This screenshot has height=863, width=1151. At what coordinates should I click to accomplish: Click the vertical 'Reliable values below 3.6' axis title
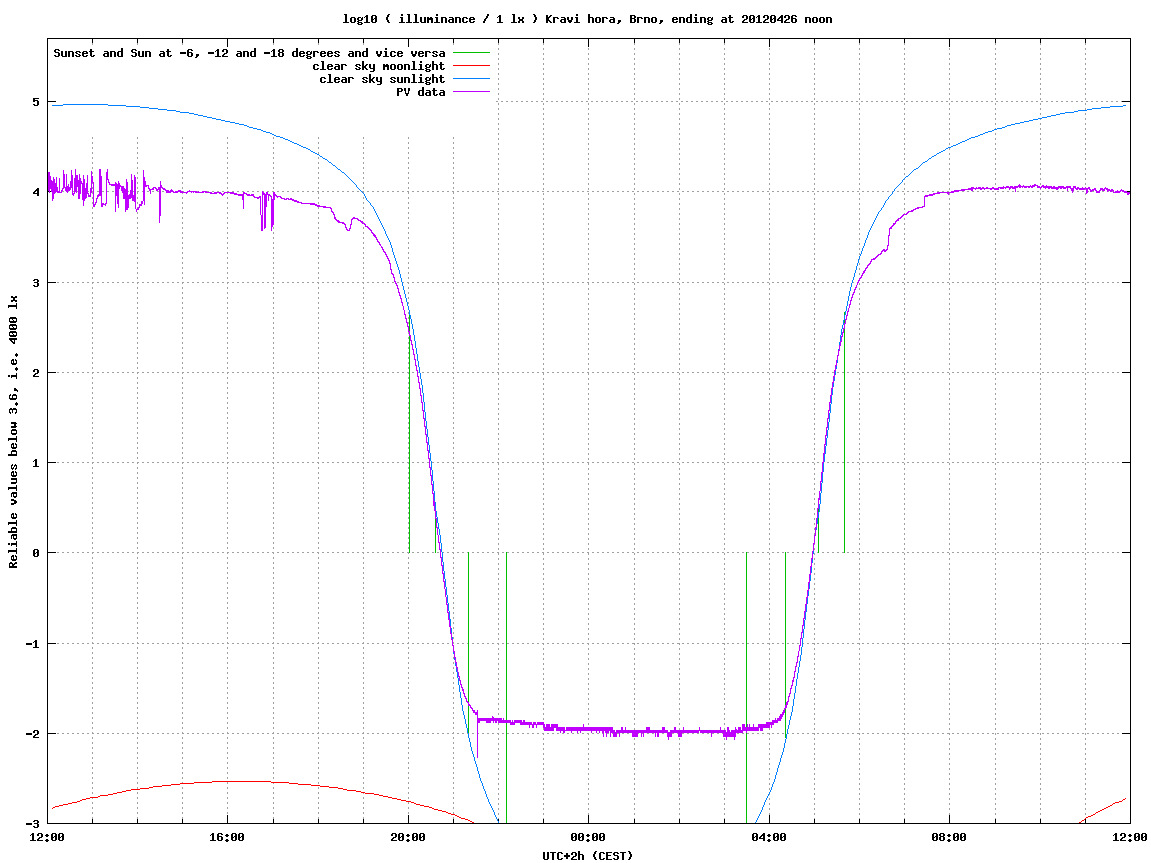pyautogui.click(x=13, y=432)
